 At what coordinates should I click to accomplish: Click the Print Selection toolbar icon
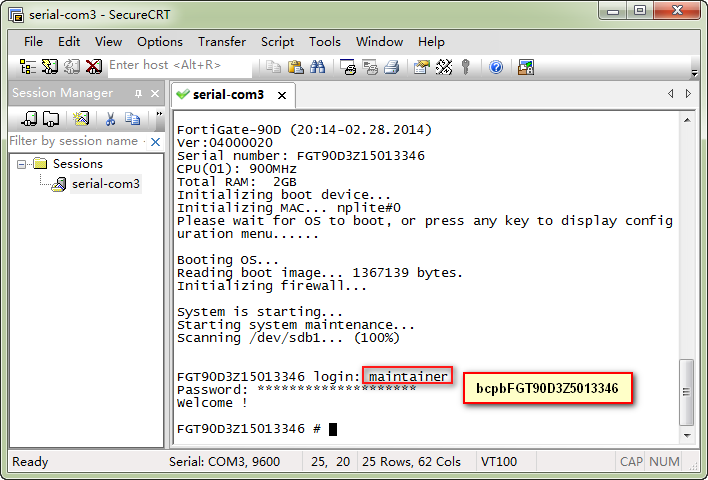click(x=370, y=67)
